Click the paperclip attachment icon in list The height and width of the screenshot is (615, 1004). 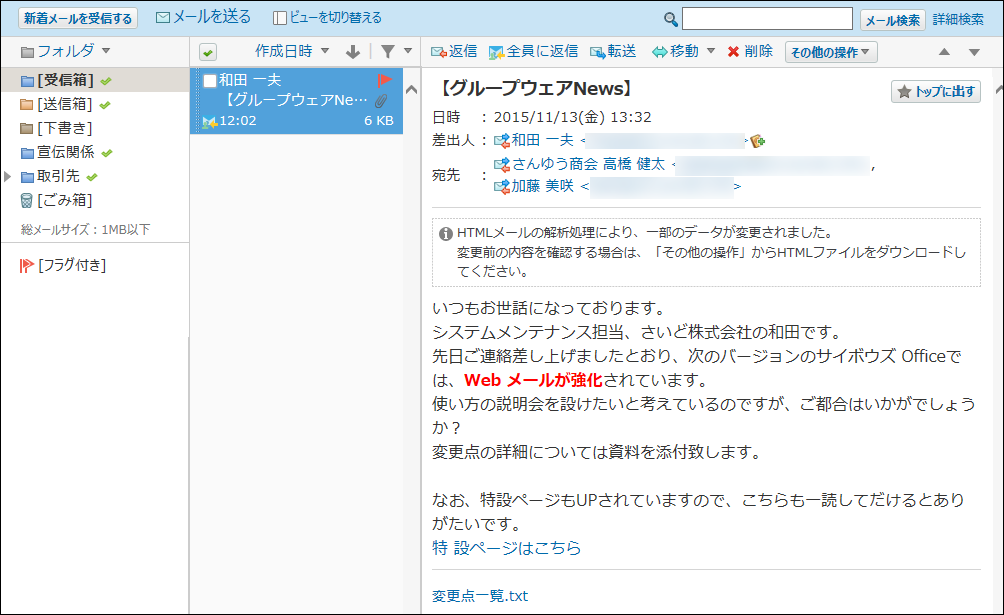[x=382, y=101]
